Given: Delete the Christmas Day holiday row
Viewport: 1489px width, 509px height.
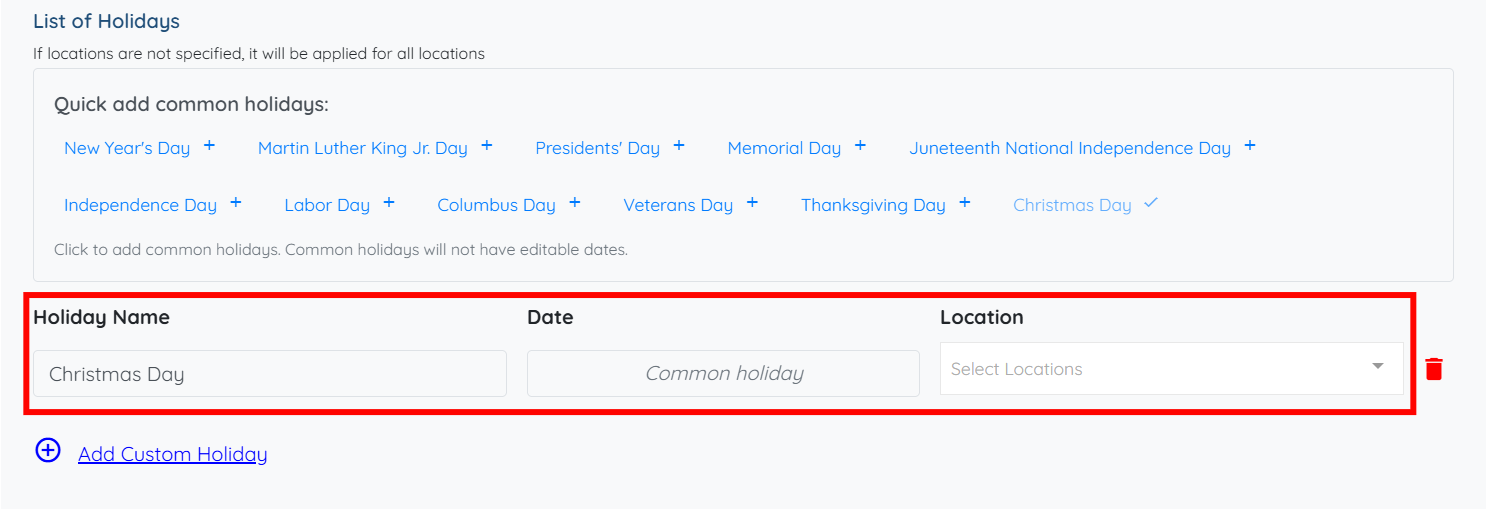Looking at the screenshot, I should (1434, 369).
